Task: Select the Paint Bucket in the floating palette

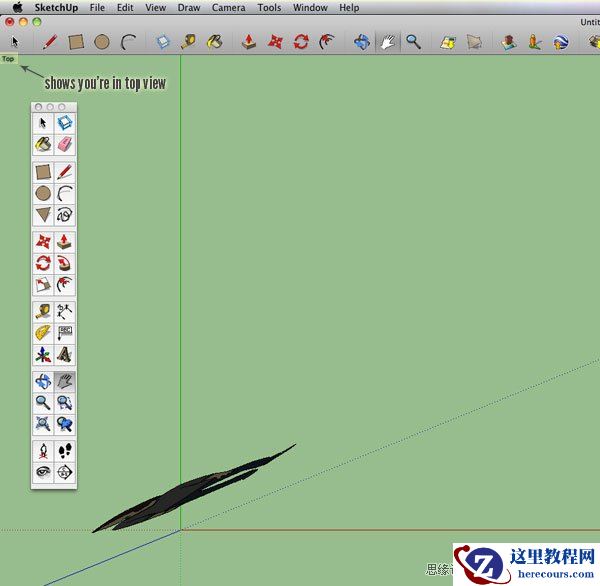Action: point(43,145)
